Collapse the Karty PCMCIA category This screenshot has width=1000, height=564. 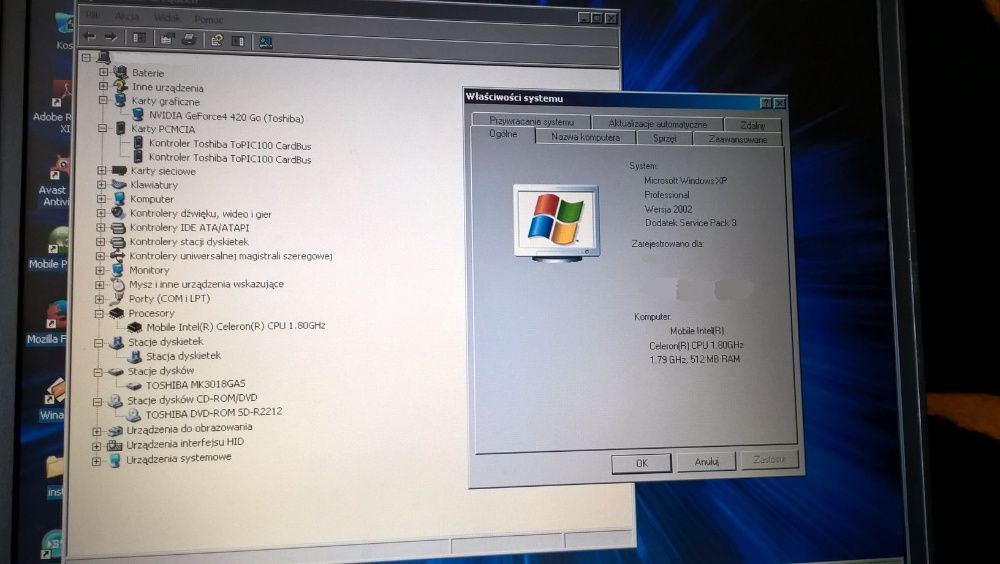[x=103, y=128]
